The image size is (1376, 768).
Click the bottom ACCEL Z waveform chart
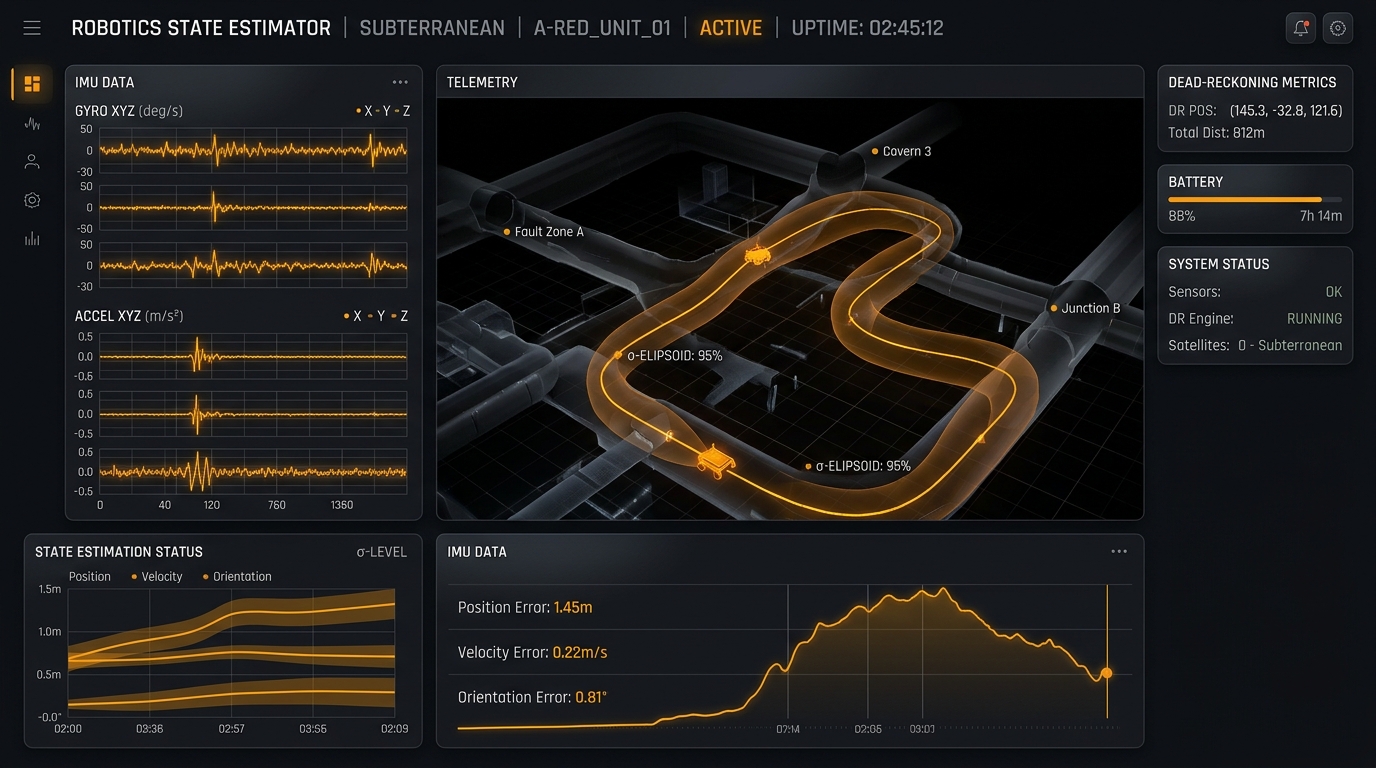254,471
